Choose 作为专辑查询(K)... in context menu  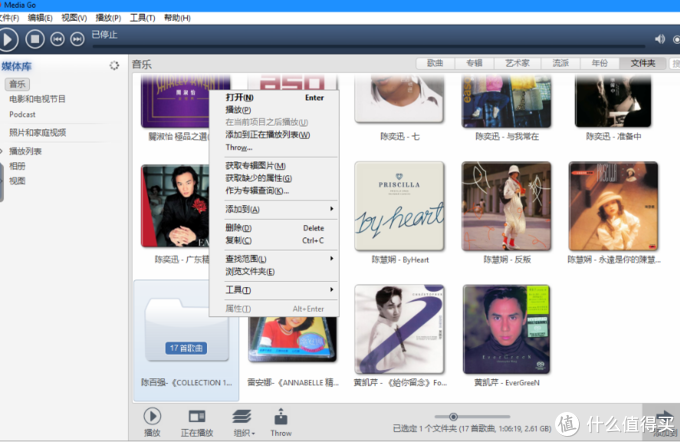click(x=274, y=191)
